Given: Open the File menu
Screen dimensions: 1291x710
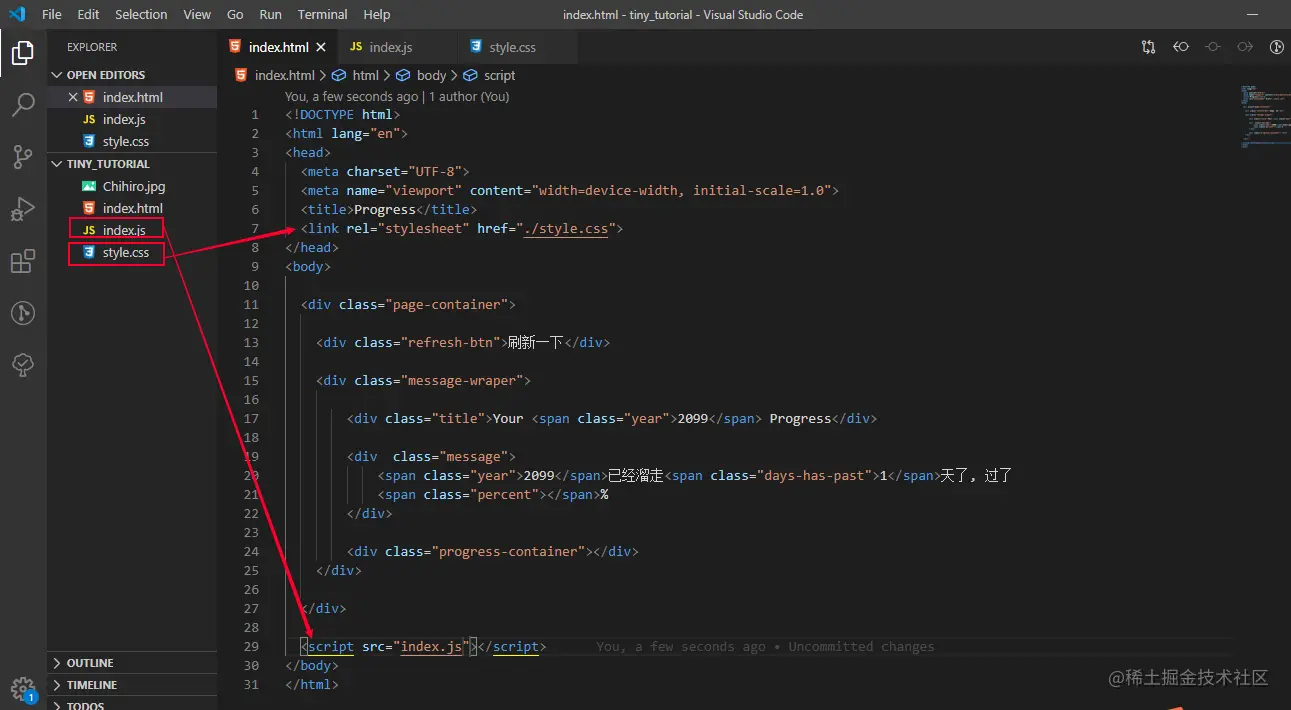Looking at the screenshot, I should coord(52,14).
